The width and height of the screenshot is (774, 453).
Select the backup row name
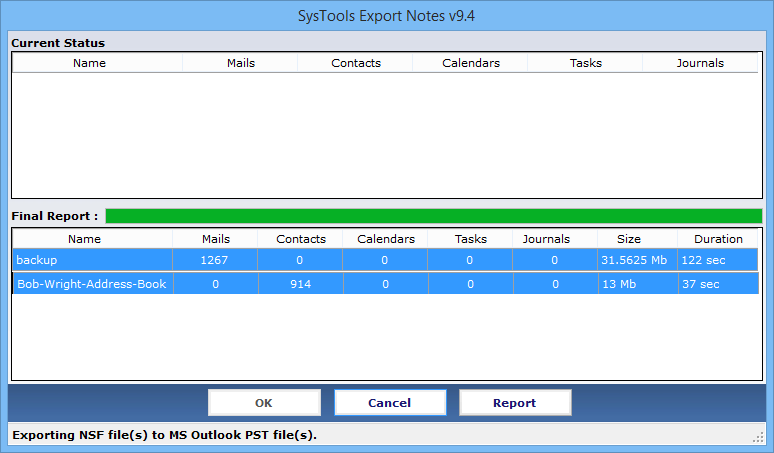92,260
